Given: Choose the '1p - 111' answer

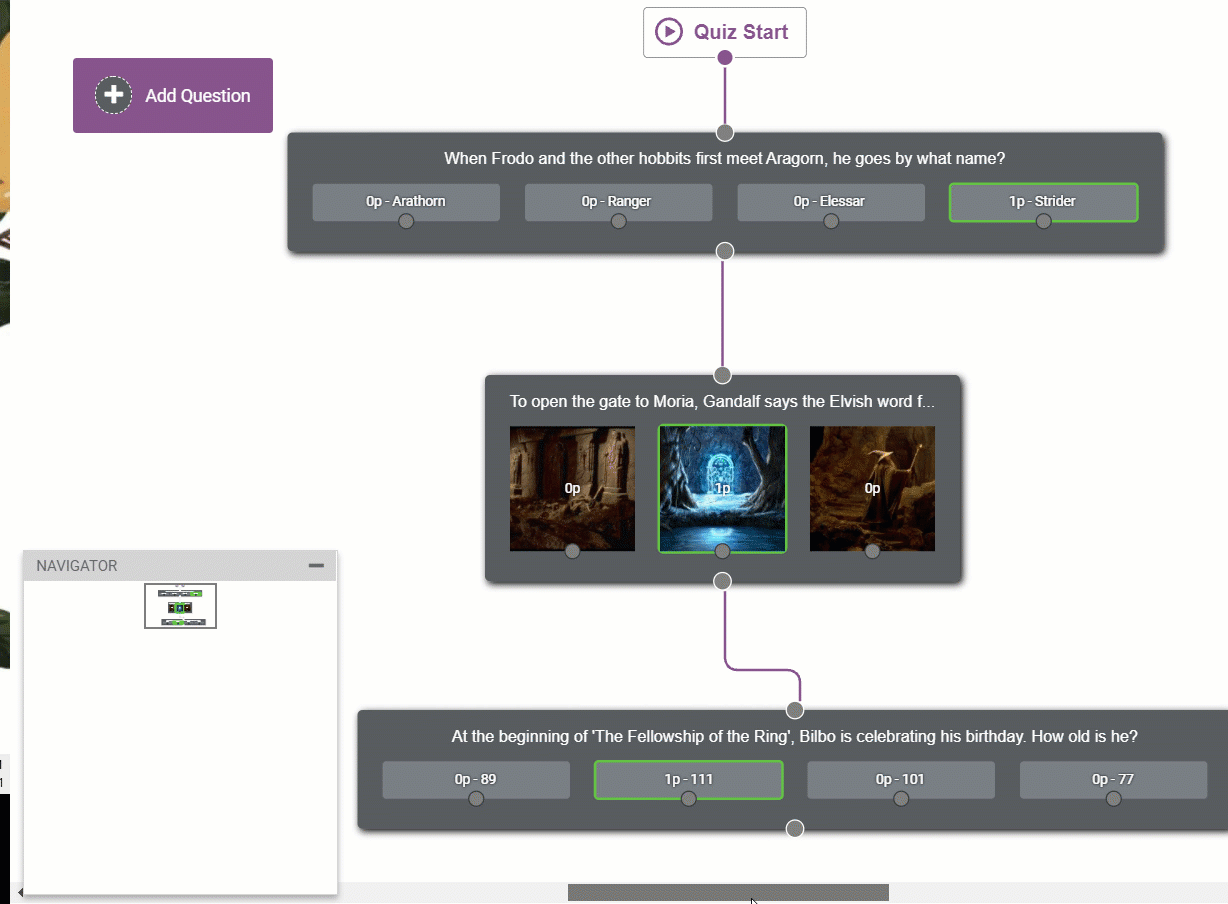Looking at the screenshot, I should pyautogui.click(x=688, y=779).
